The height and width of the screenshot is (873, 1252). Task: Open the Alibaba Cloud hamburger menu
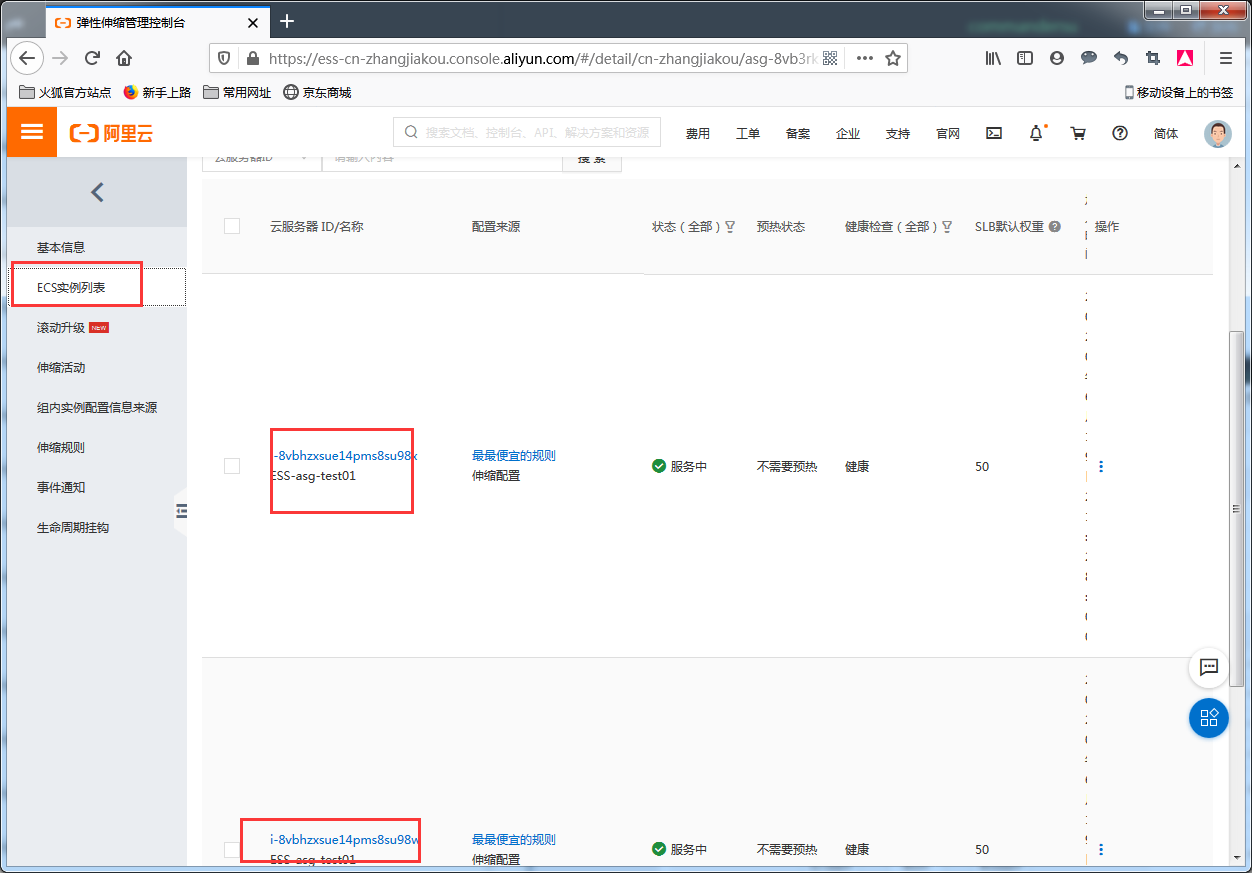[32, 132]
